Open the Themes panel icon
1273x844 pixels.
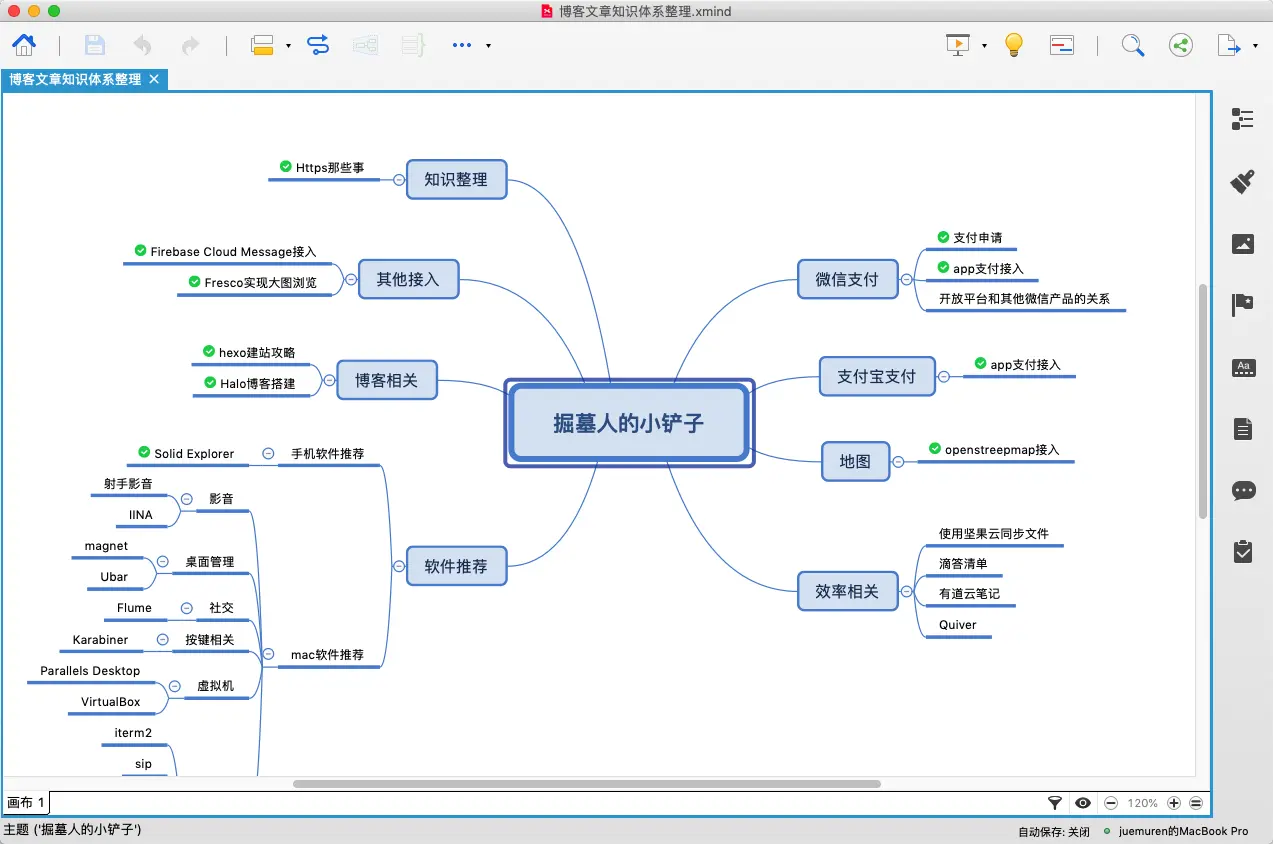pyautogui.click(x=1243, y=367)
